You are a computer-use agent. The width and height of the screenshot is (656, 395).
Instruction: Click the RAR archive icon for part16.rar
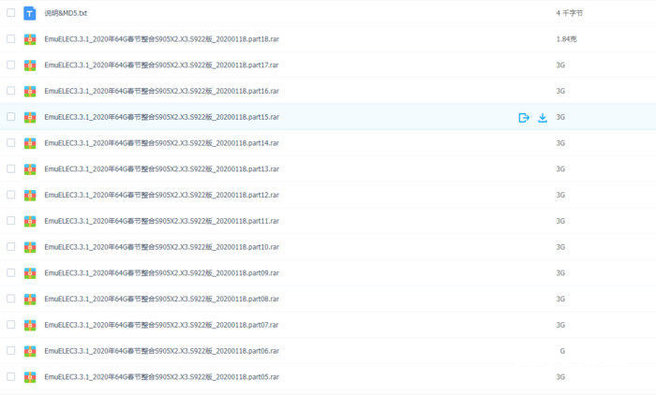[x=30, y=91]
